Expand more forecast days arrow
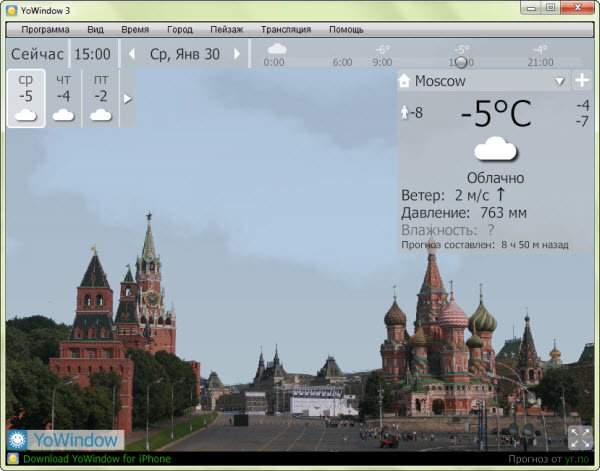This screenshot has height=471, width=600. [x=127, y=99]
